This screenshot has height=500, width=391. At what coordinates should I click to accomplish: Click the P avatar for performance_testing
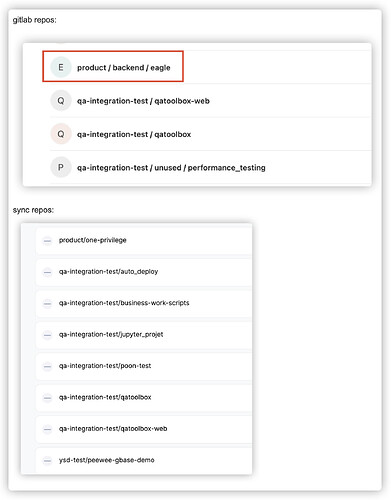tap(61, 167)
